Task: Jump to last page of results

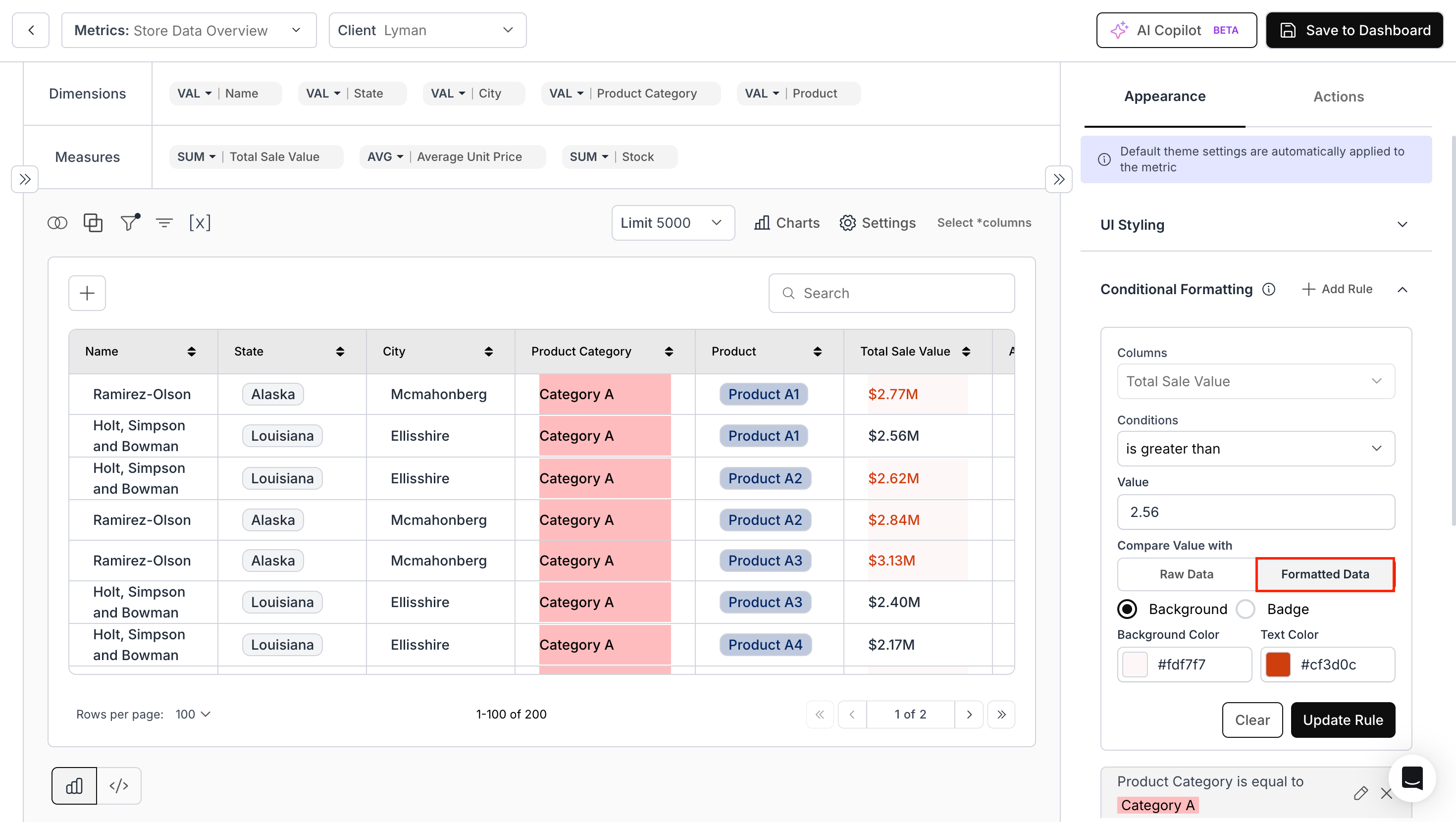Action: pos(1001,715)
